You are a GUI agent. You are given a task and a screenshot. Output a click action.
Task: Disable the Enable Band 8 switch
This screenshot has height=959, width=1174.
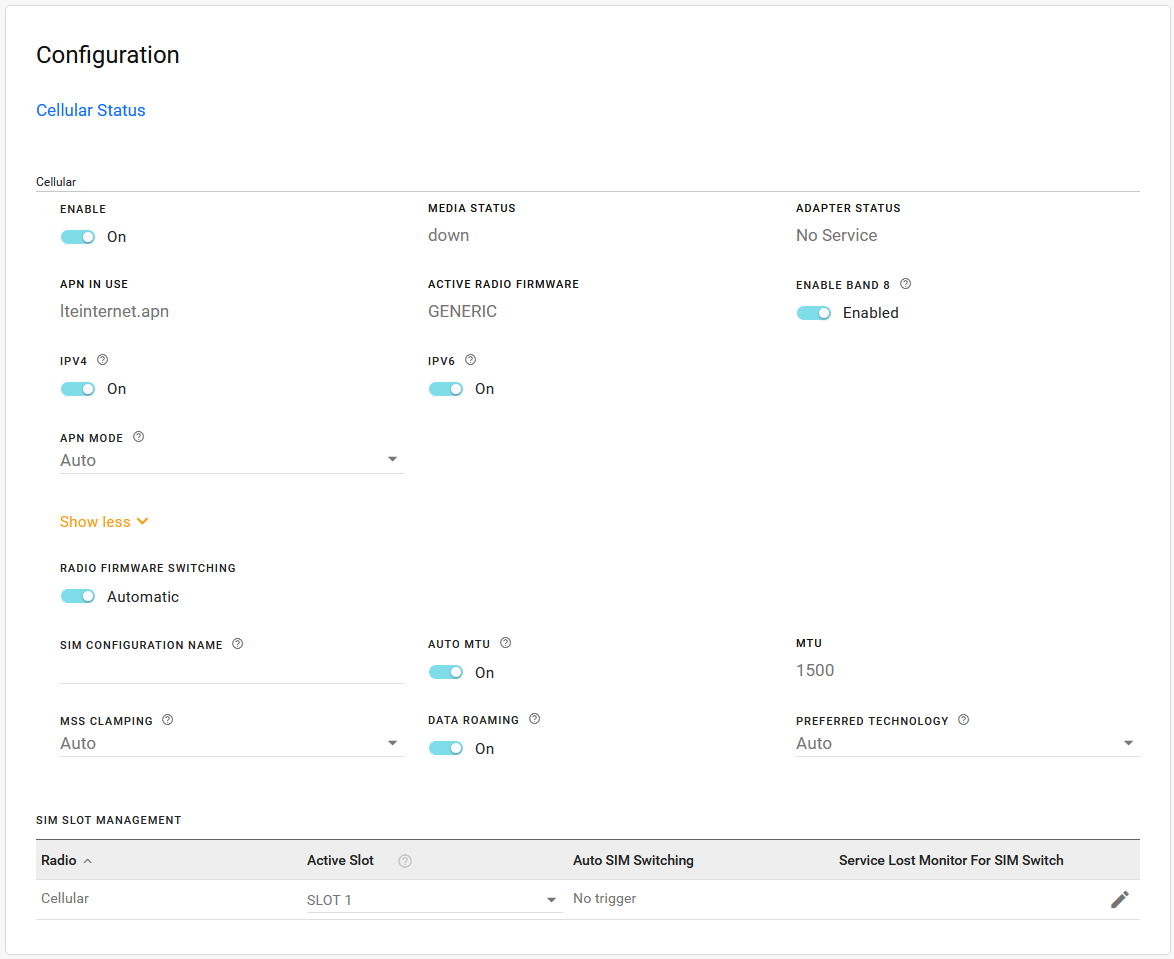(814, 313)
